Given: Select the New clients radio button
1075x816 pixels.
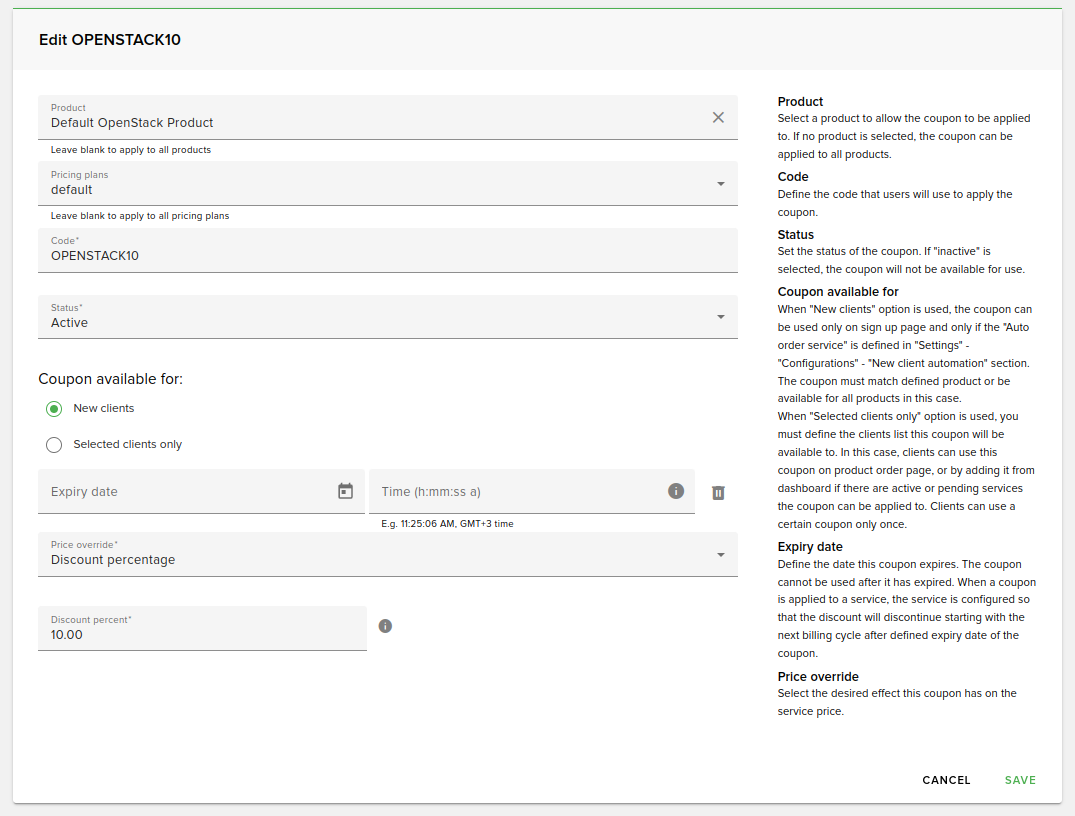Looking at the screenshot, I should pyautogui.click(x=54, y=409).
